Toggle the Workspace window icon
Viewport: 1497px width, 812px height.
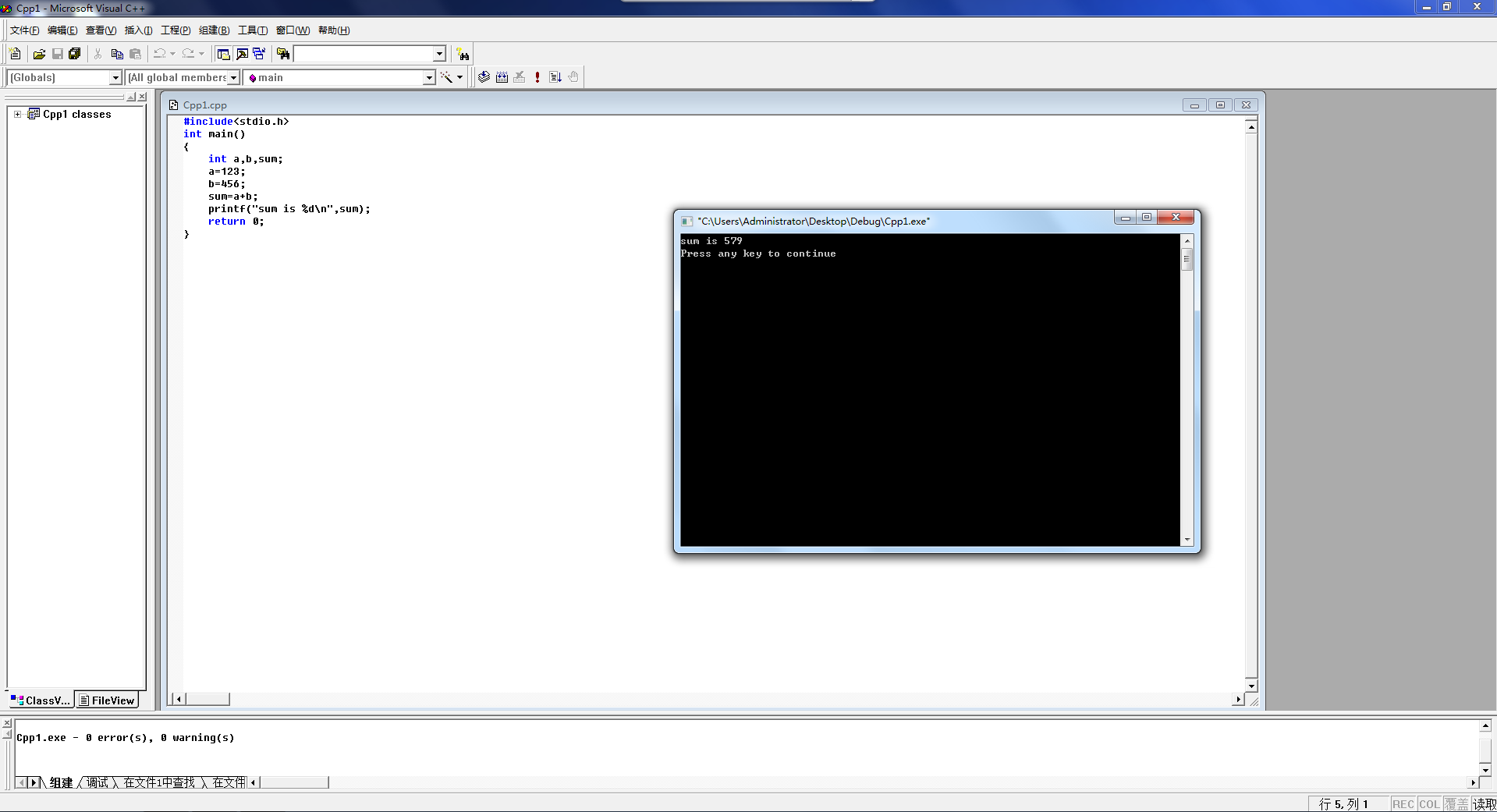(x=224, y=54)
